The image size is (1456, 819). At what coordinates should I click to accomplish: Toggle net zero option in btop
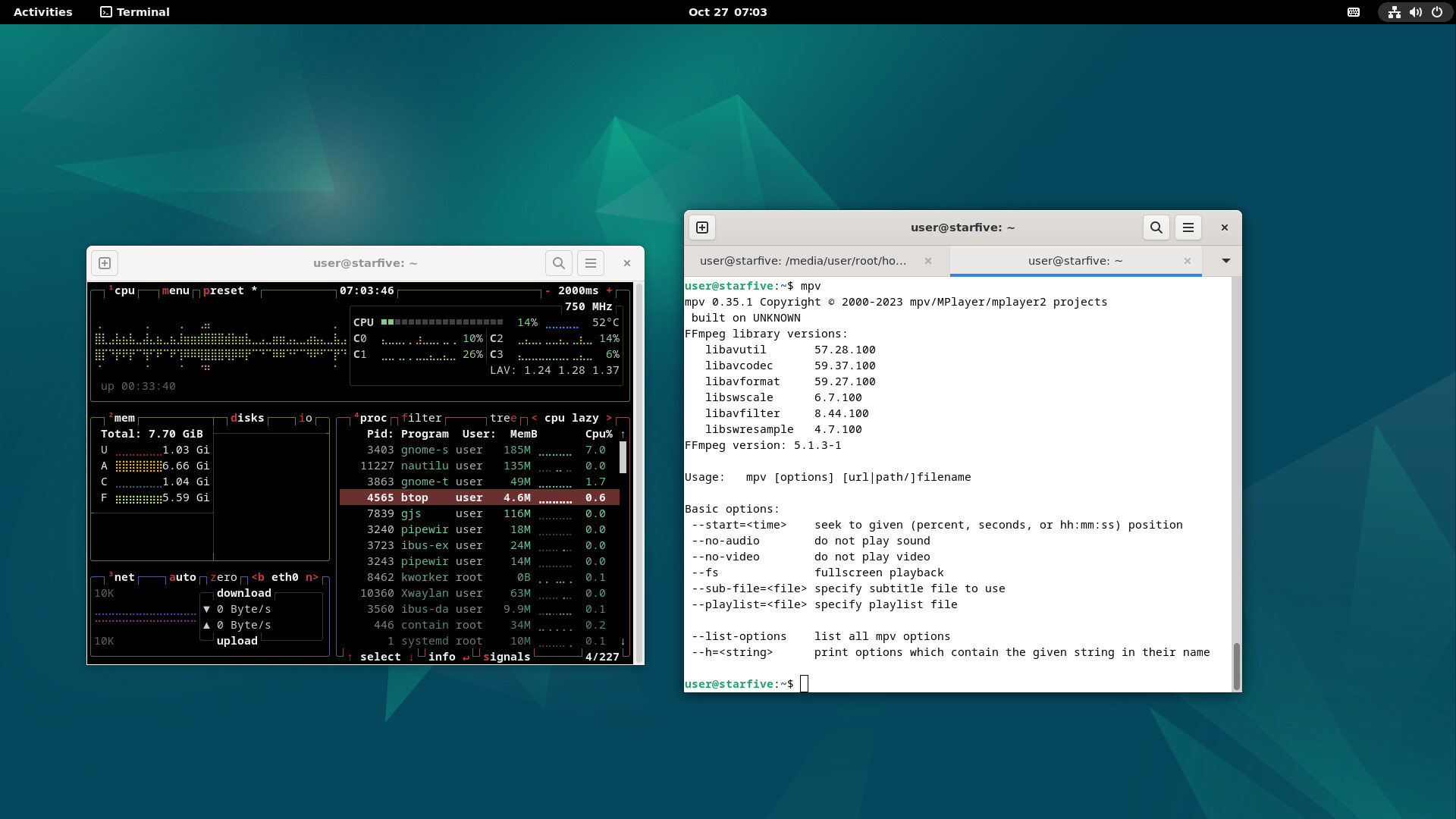coord(224,577)
